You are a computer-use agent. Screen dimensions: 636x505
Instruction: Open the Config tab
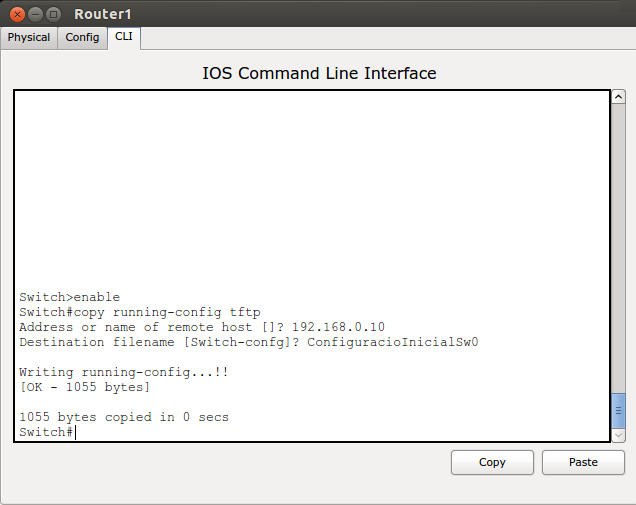(82, 37)
